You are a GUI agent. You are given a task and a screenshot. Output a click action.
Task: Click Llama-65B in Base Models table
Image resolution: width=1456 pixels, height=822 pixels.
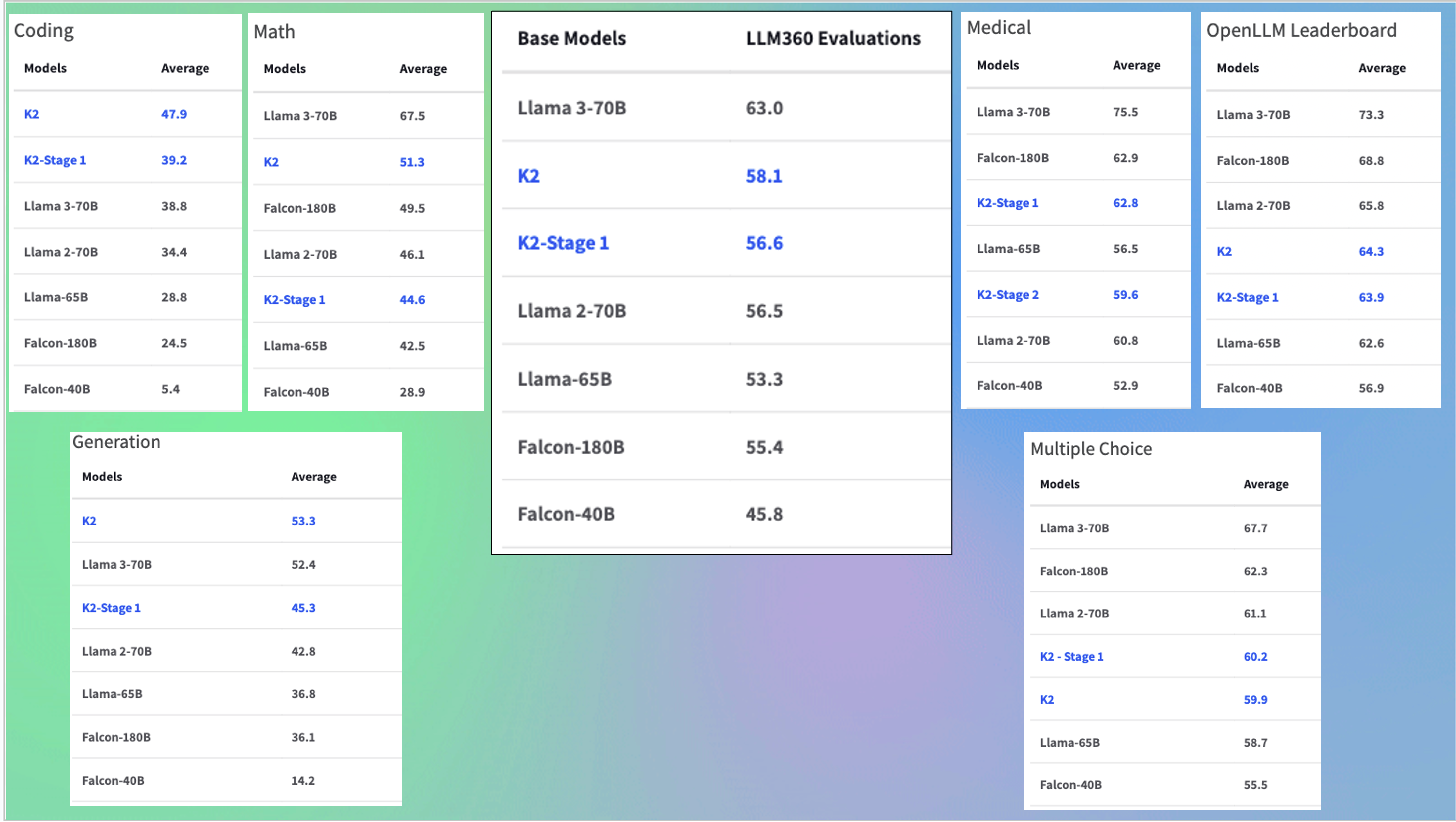click(565, 379)
